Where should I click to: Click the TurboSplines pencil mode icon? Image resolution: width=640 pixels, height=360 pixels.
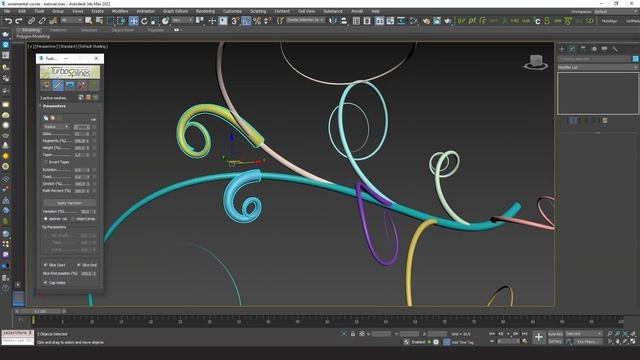tap(58, 85)
